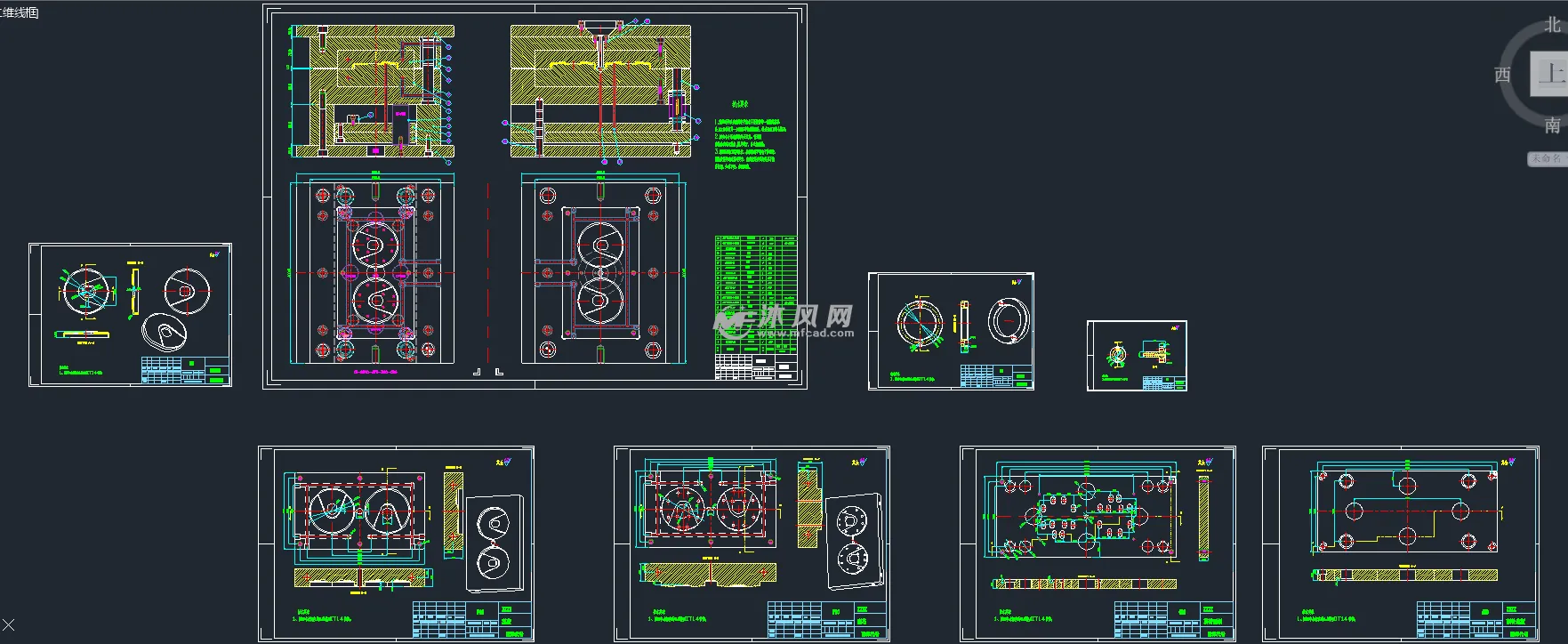The image size is (1568, 644).
Task: Click the green parts list table in assembly
Action: (756, 294)
